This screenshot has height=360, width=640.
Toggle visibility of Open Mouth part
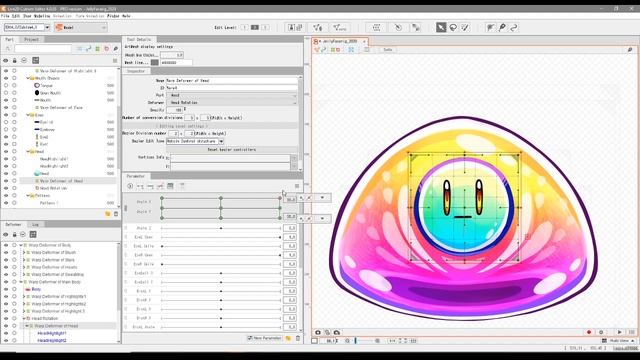6,93
